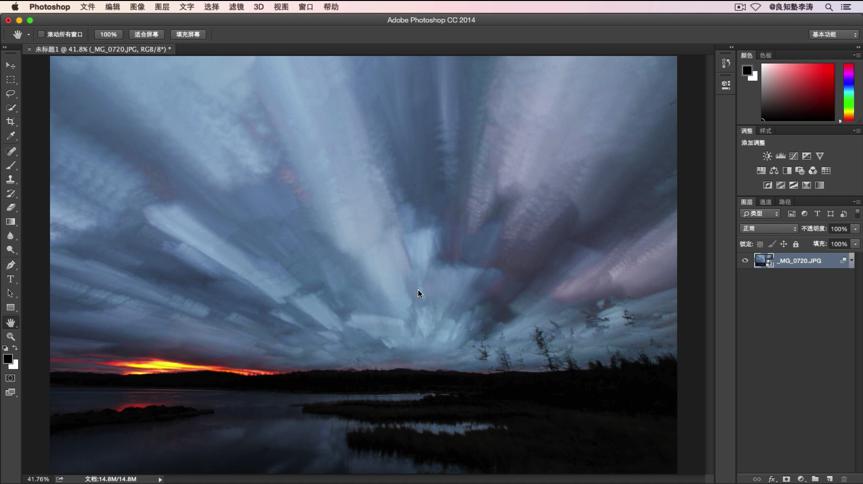This screenshot has height=484, width=863.
Task: Click the Brightness/Contrast adjustment icon
Action: pos(767,156)
